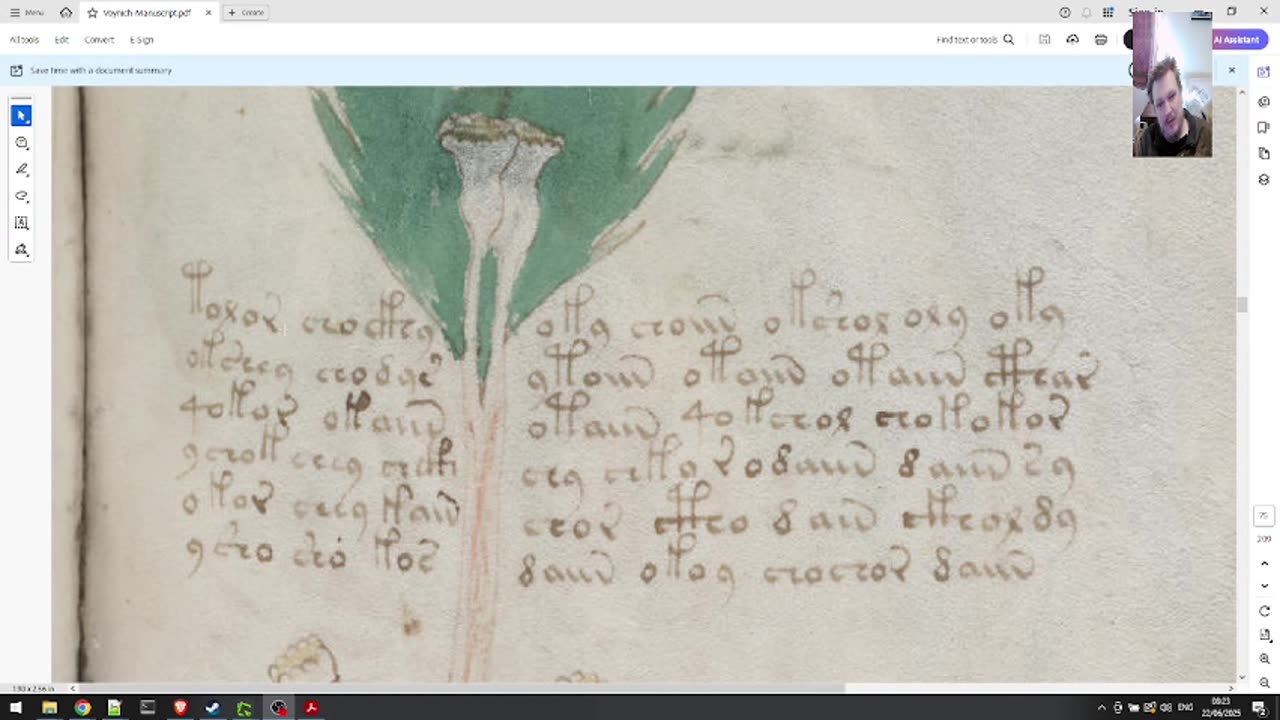Open the AI Assistant
Image resolution: width=1280 pixels, height=720 pixels.
[1236, 40]
